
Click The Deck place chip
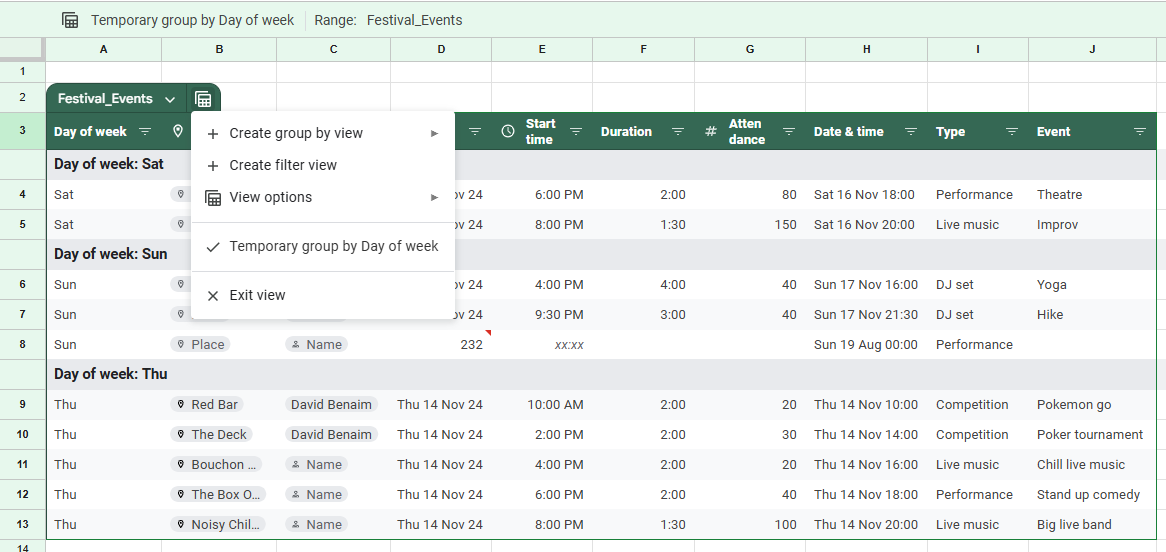click(211, 434)
